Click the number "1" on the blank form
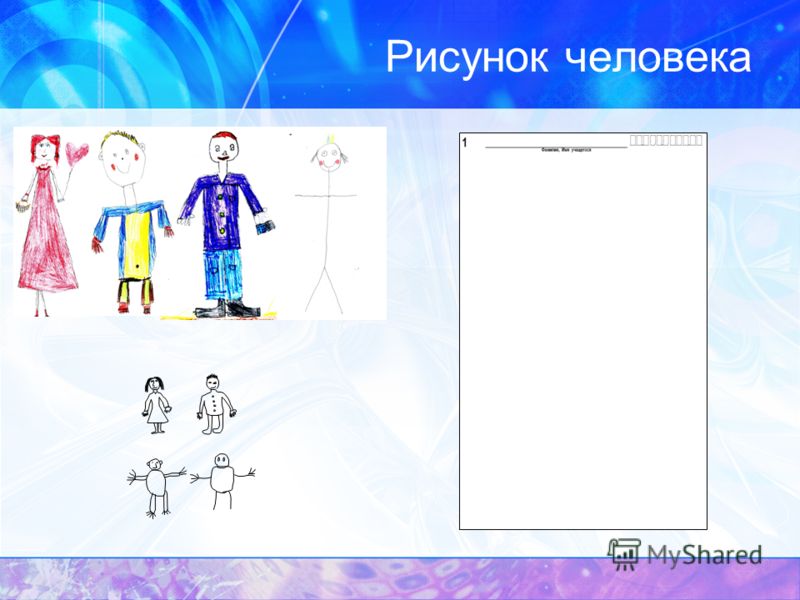800x600 pixels. 465,142
